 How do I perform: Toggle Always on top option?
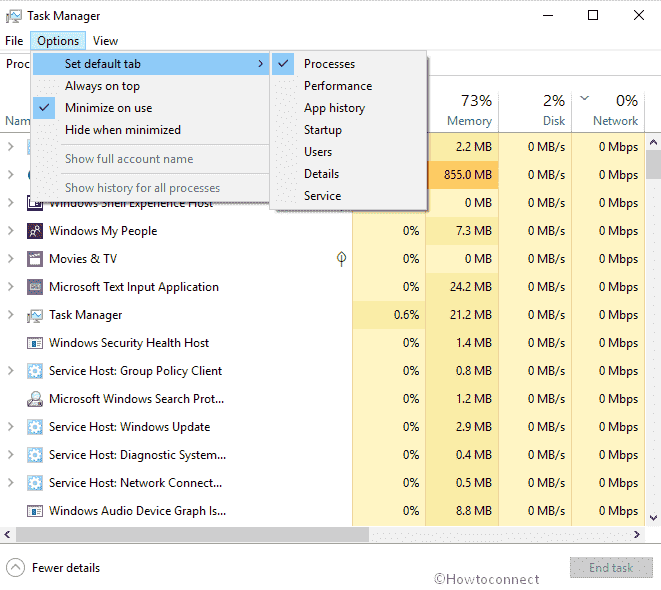151,86
